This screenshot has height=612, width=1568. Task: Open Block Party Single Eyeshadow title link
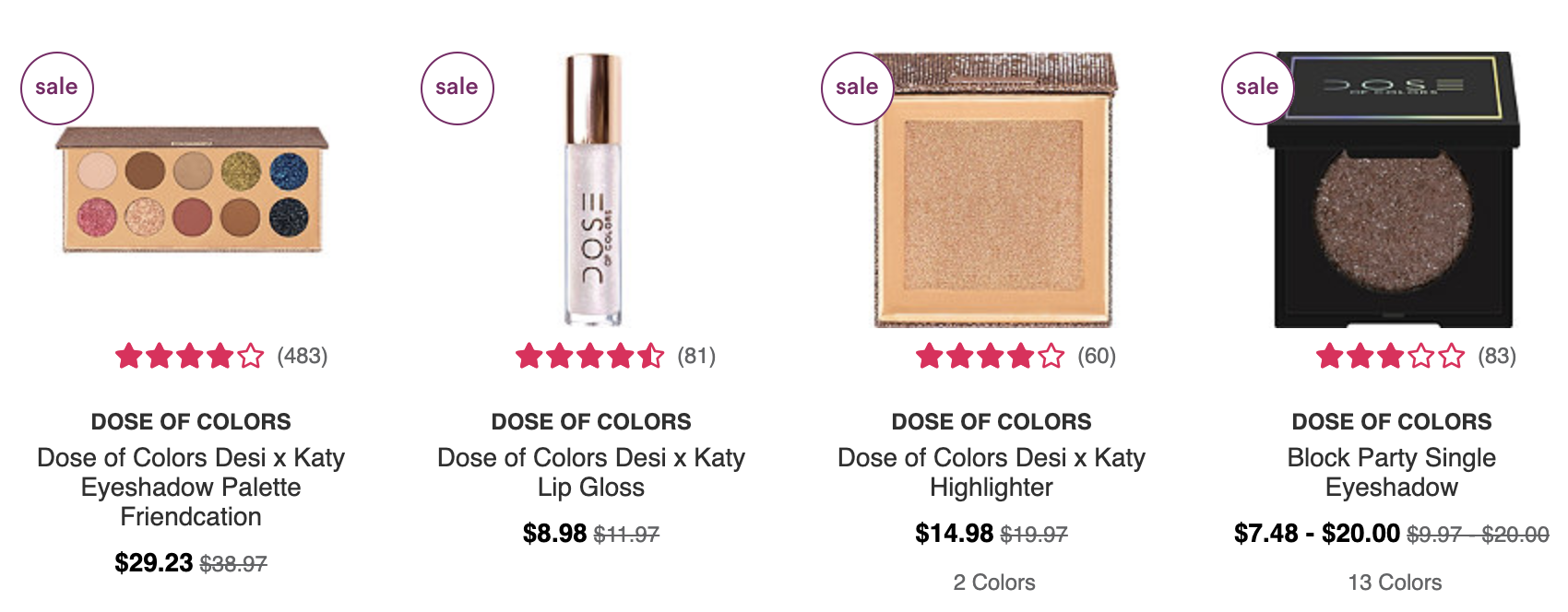(x=1392, y=472)
